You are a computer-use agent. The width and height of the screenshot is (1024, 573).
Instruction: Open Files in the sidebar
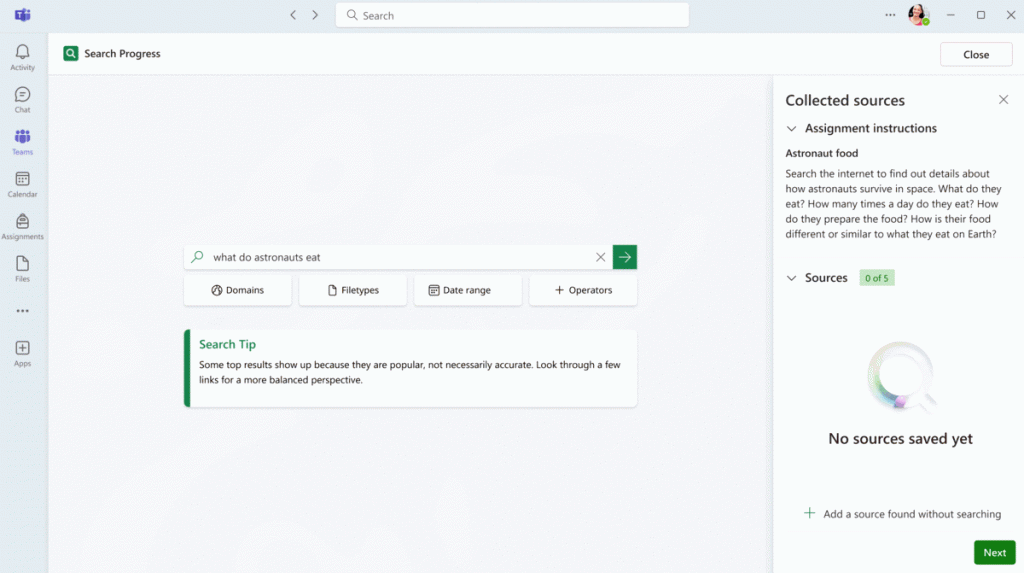[x=22, y=269]
